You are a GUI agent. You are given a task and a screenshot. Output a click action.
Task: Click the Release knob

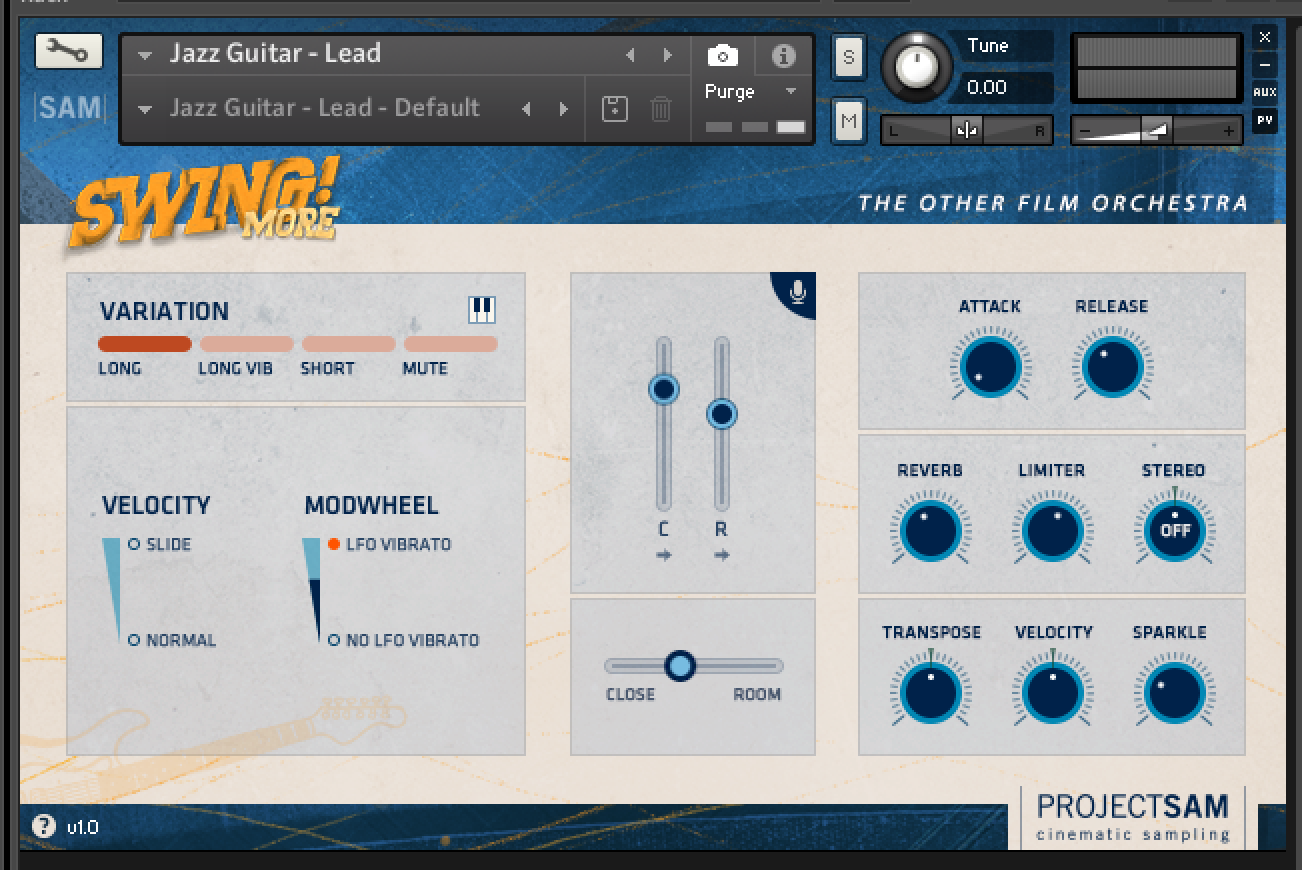[x=1112, y=367]
